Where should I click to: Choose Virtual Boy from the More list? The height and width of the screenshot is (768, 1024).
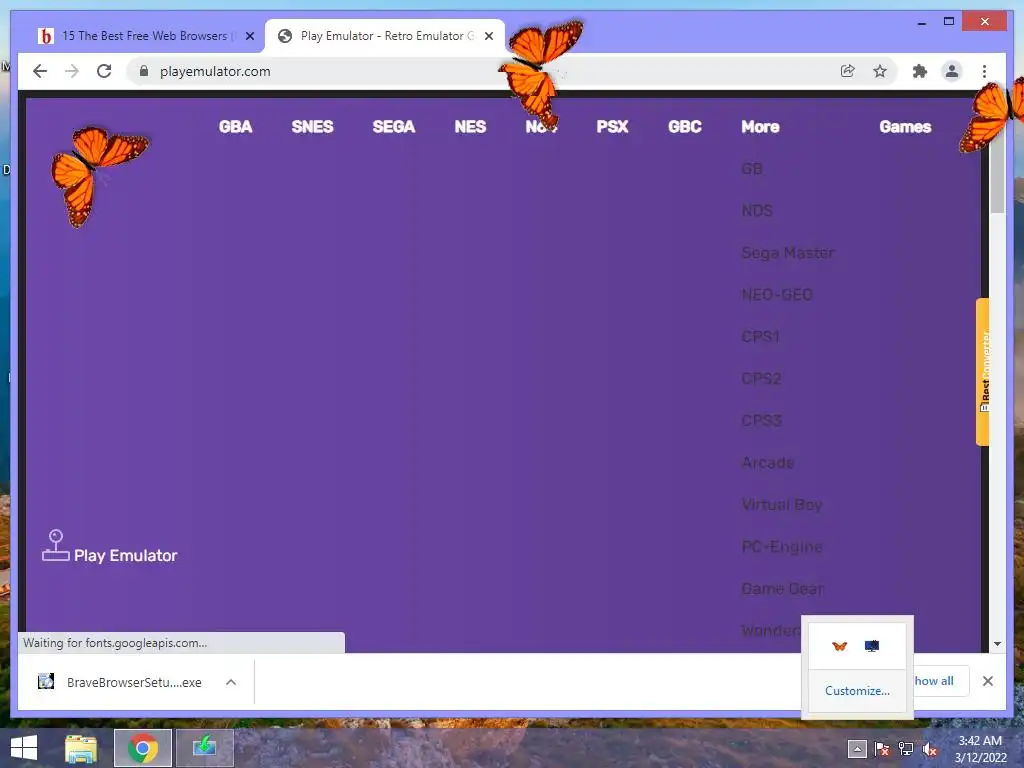click(782, 504)
